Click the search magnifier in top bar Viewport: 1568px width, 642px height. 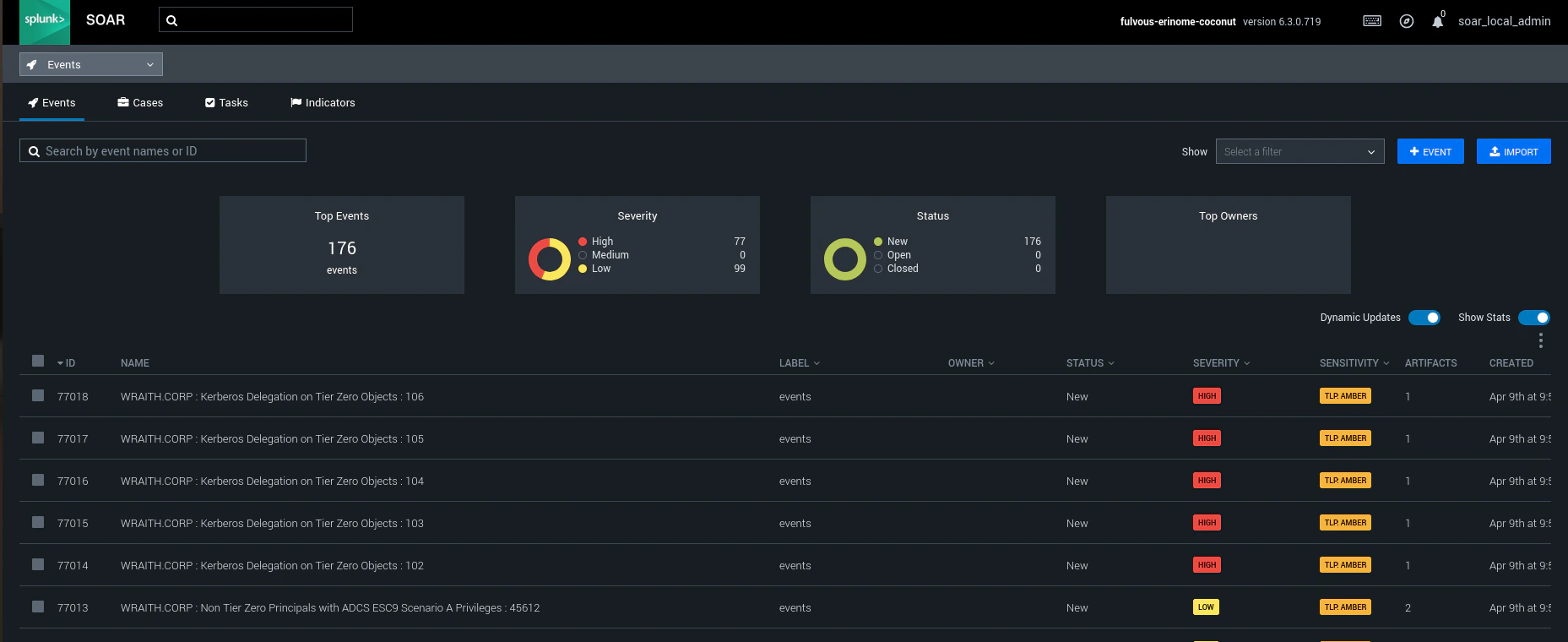(171, 20)
